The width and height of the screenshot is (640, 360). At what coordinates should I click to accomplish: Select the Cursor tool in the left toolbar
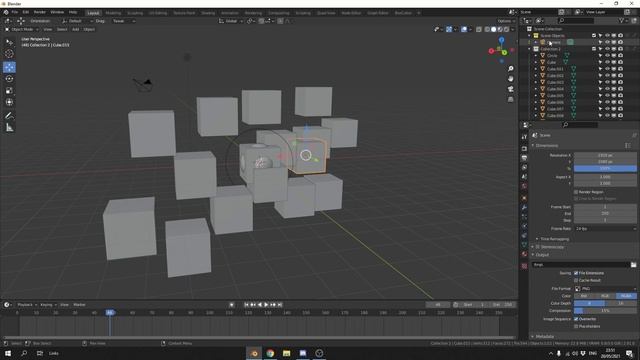coord(9,54)
